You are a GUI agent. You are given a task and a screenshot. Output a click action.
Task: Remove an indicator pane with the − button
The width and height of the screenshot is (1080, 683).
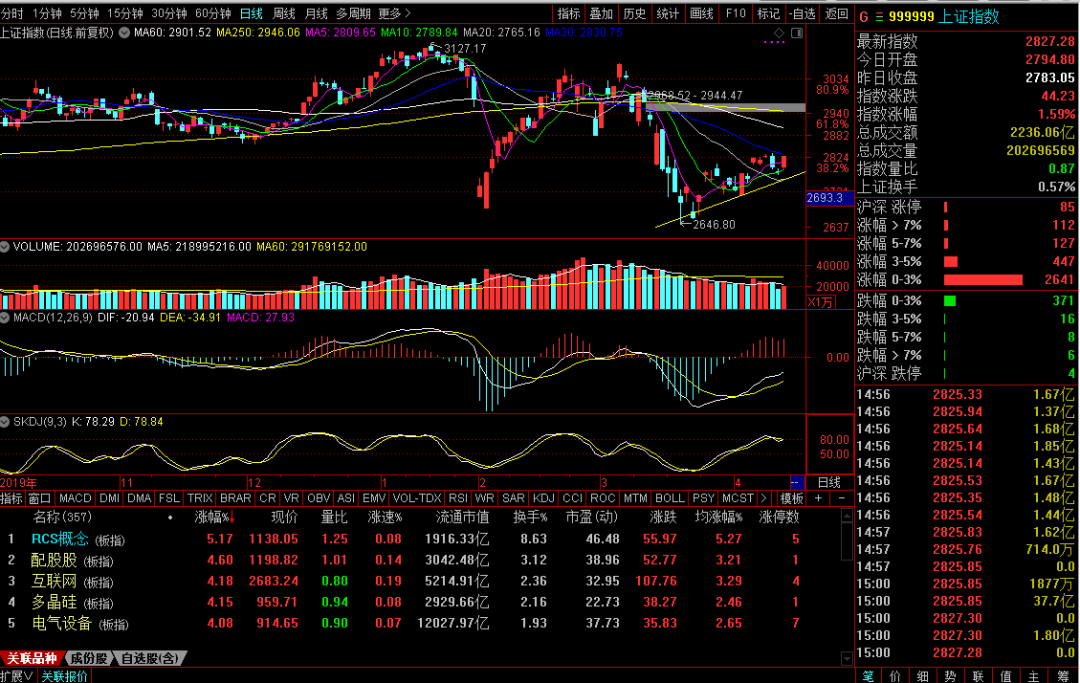[841, 498]
